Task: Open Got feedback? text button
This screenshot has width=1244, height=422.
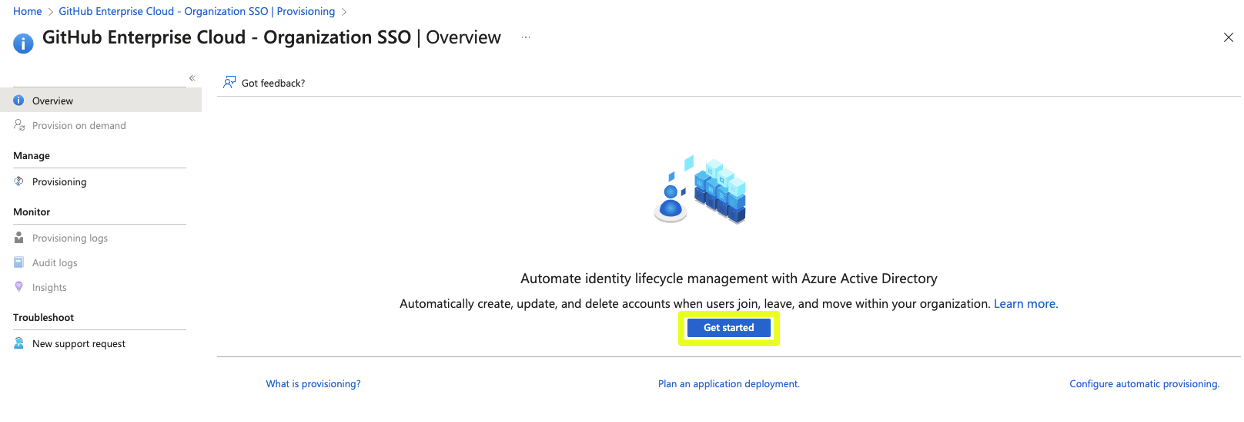Action: click(273, 83)
